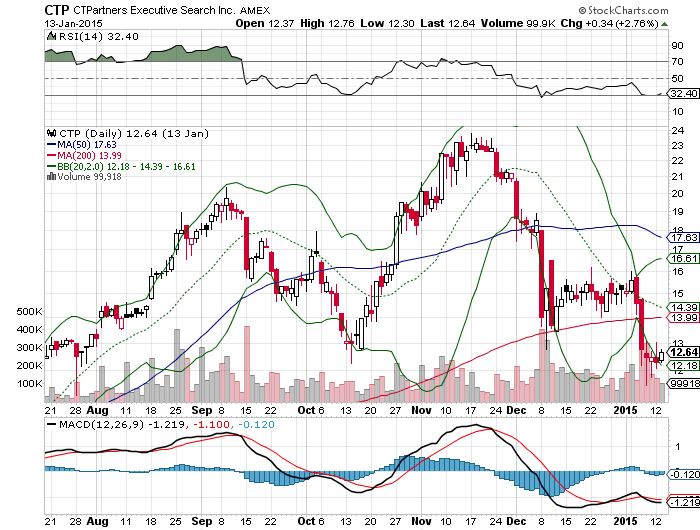
Task: Click the Open 12.37 quote value
Action: pos(265,24)
